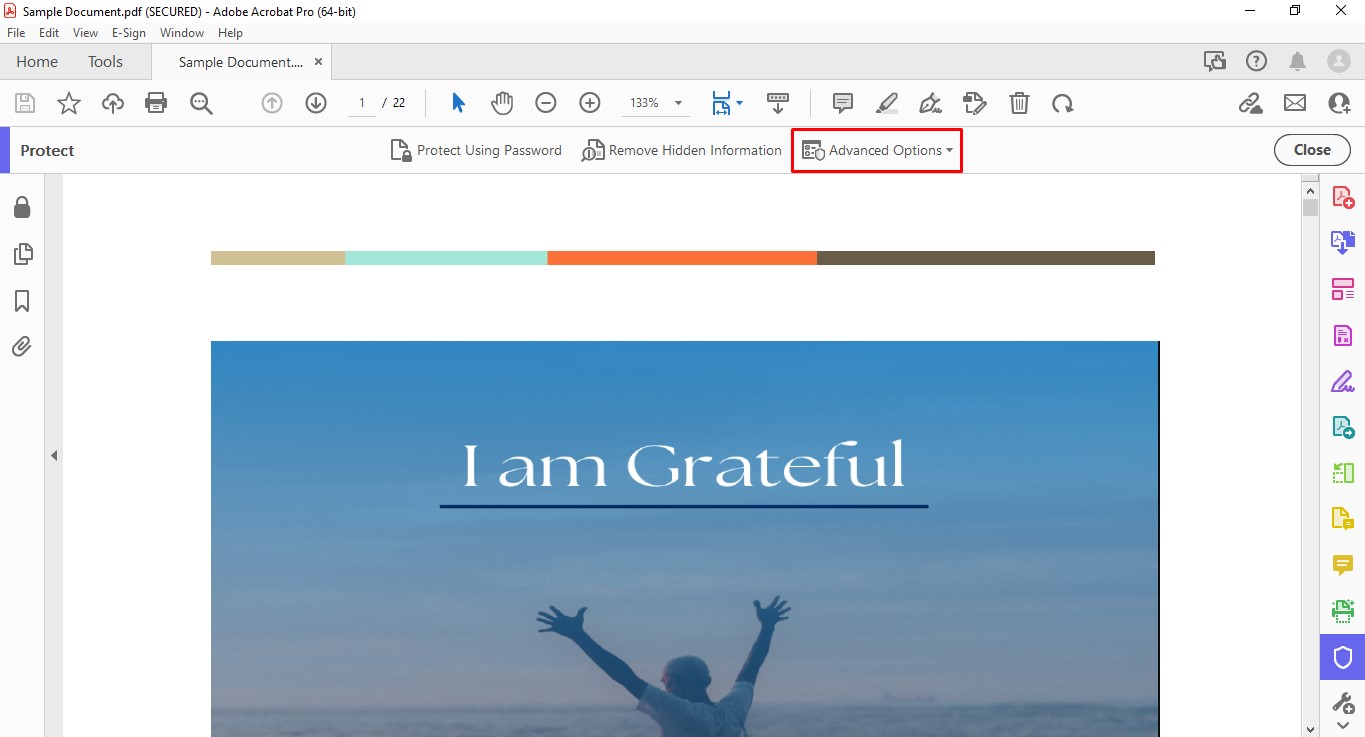Open the Find text magnifier

[201, 103]
